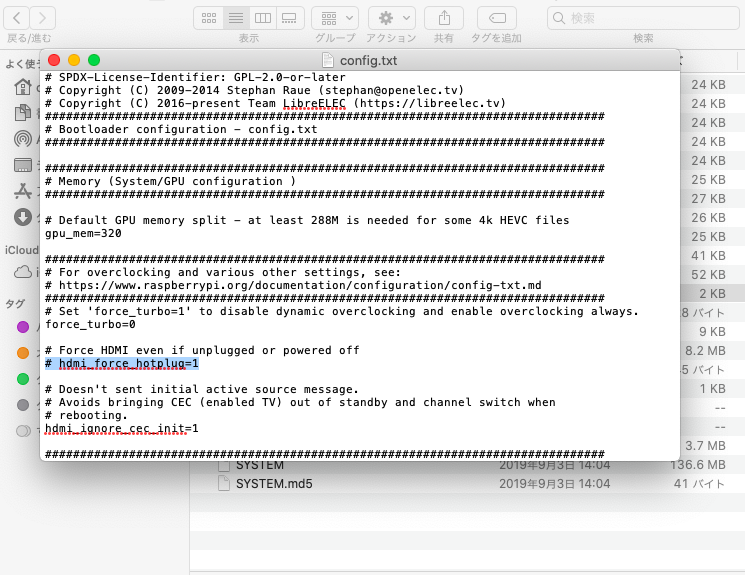Click the Finder search field
The height and width of the screenshot is (575, 745).
pyautogui.click(x=643, y=18)
